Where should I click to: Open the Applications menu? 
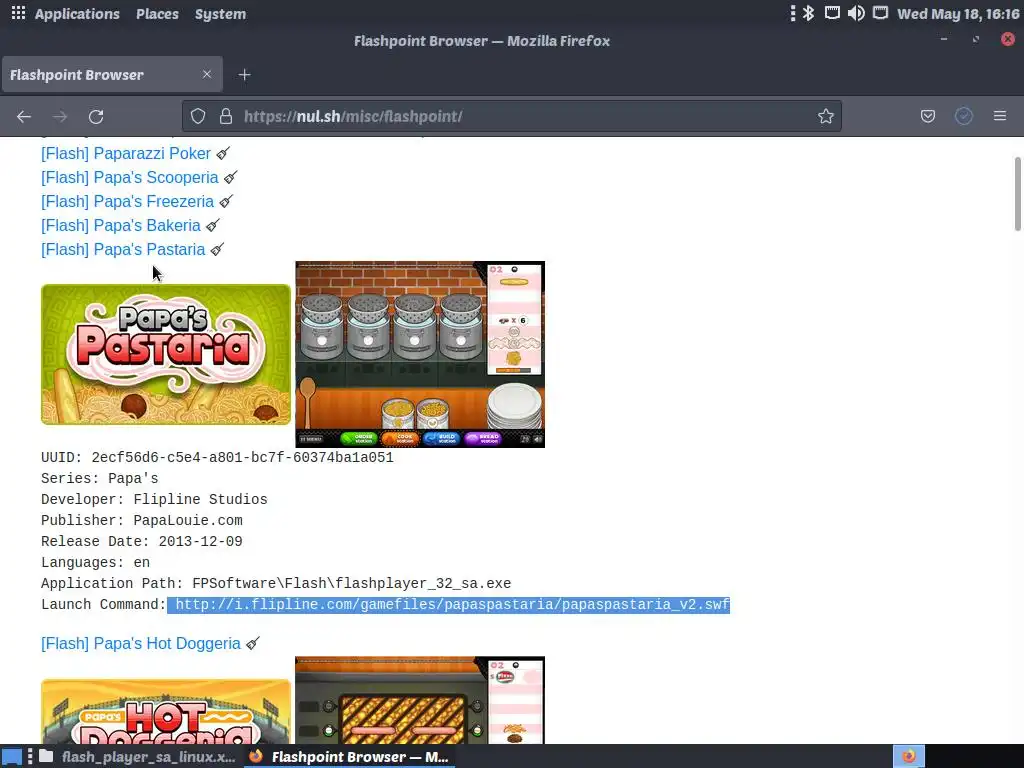(77, 14)
